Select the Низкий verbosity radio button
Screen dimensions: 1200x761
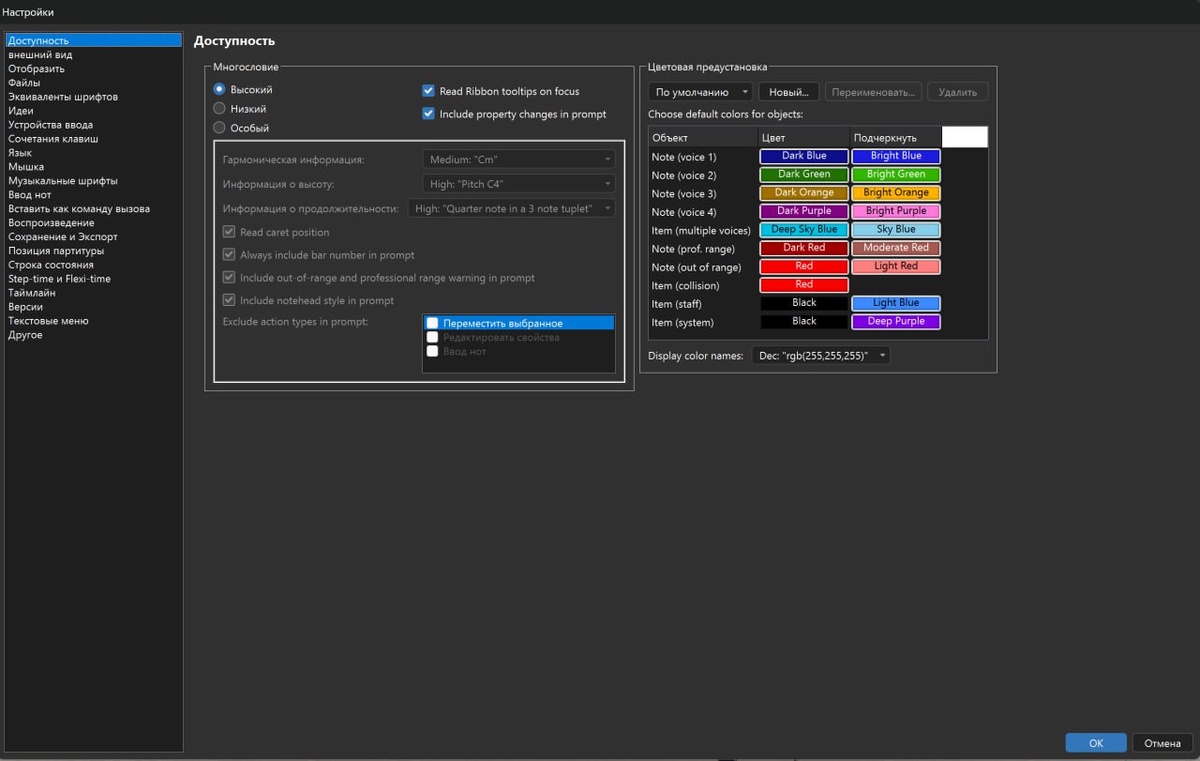(x=219, y=108)
